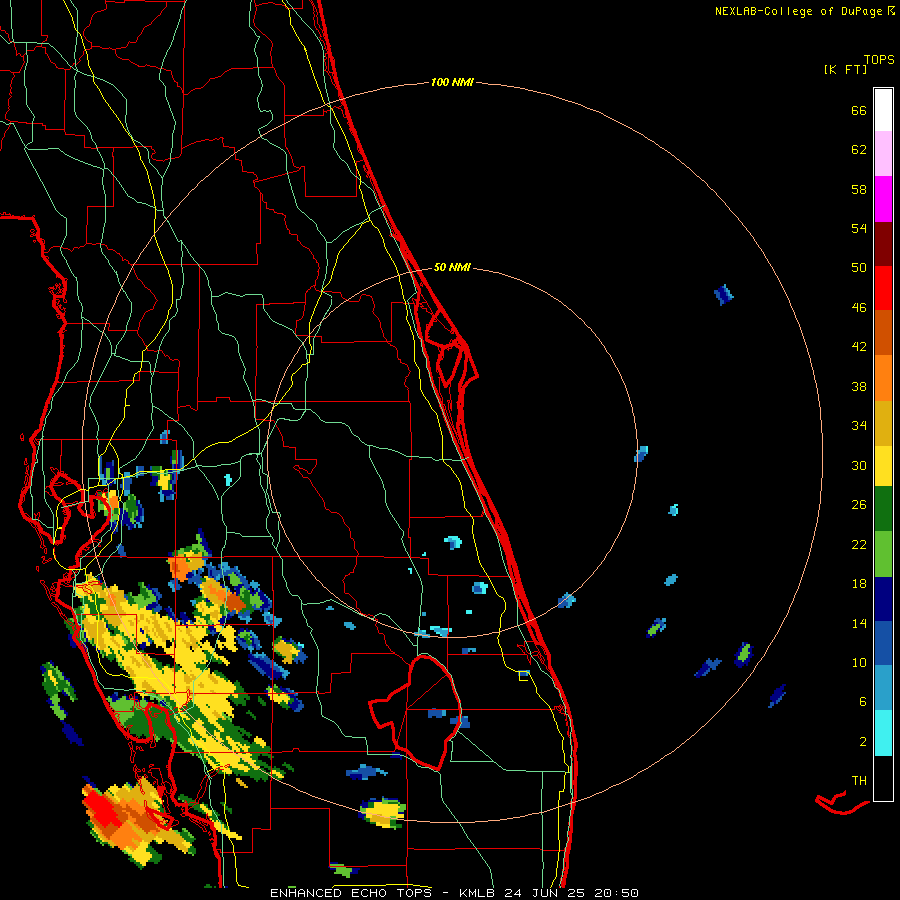Select the "6" legend value

pyautogui.click(x=863, y=702)
